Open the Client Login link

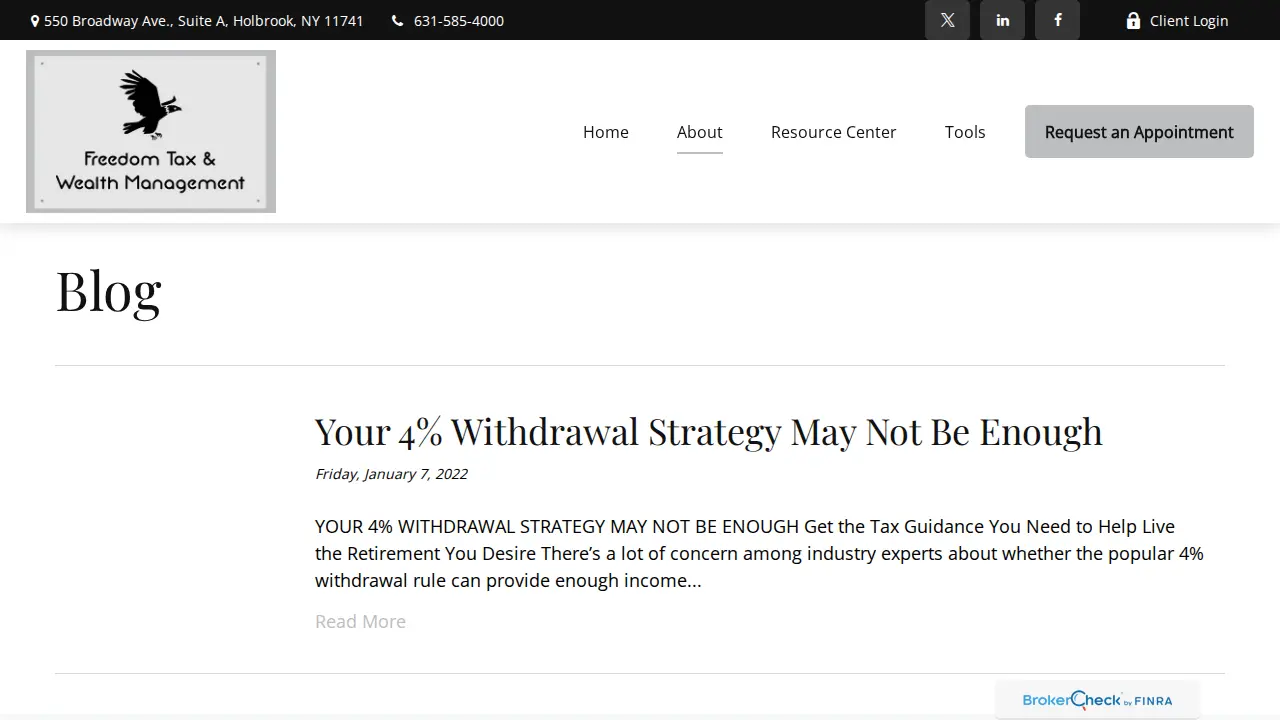[x=1176, y=20]
